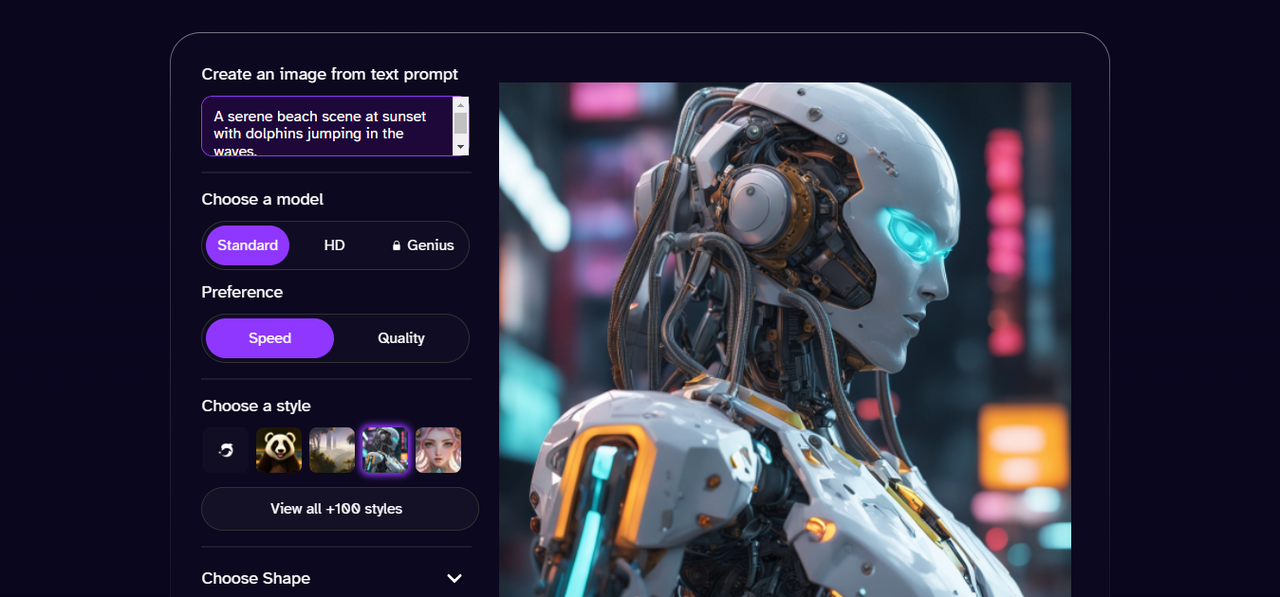
Task: Click the Choose a model label
Action: (x=263, y=199)
